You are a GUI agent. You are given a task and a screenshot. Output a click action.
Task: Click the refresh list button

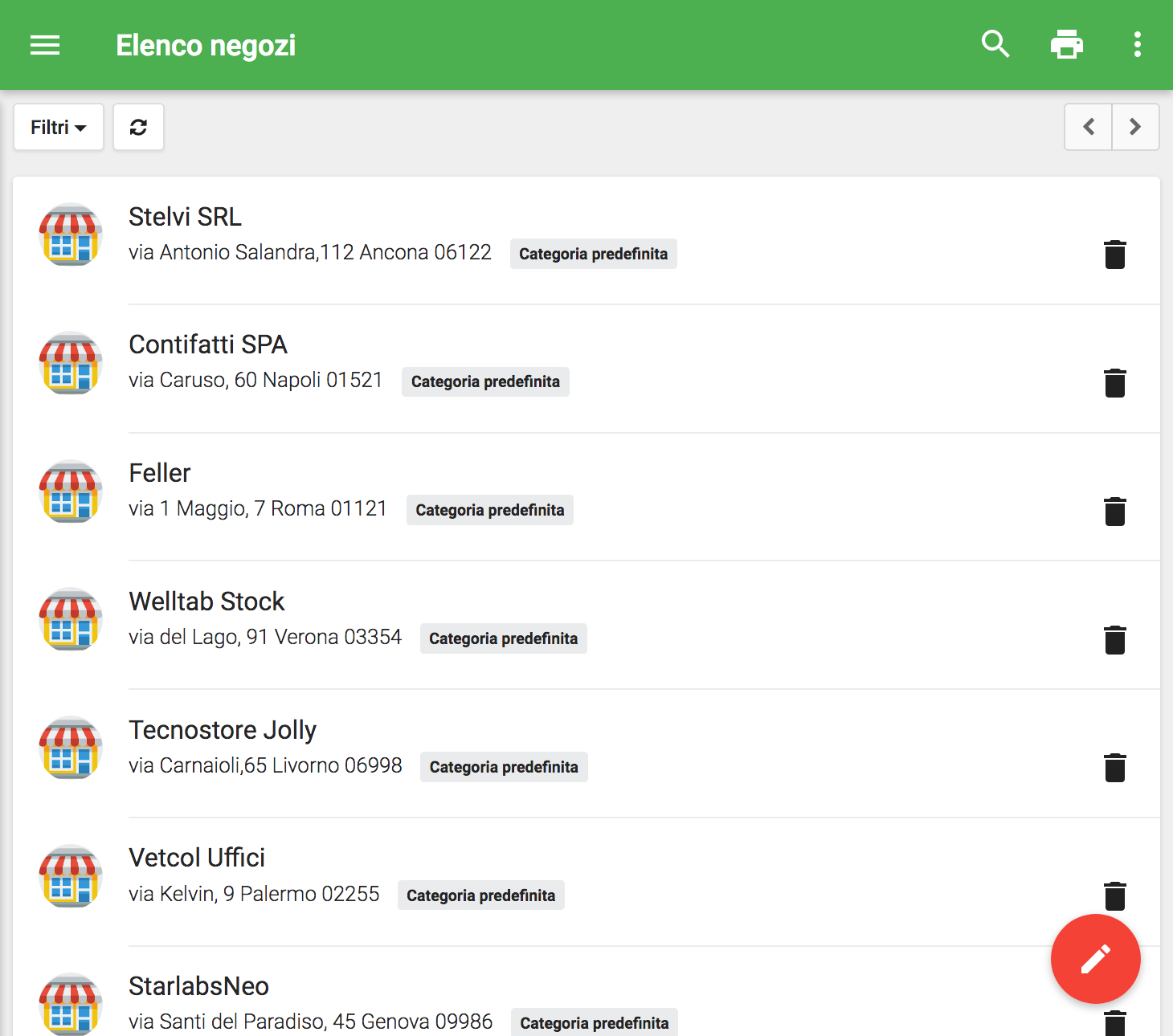pyautogui.click(x=138, y=127)
